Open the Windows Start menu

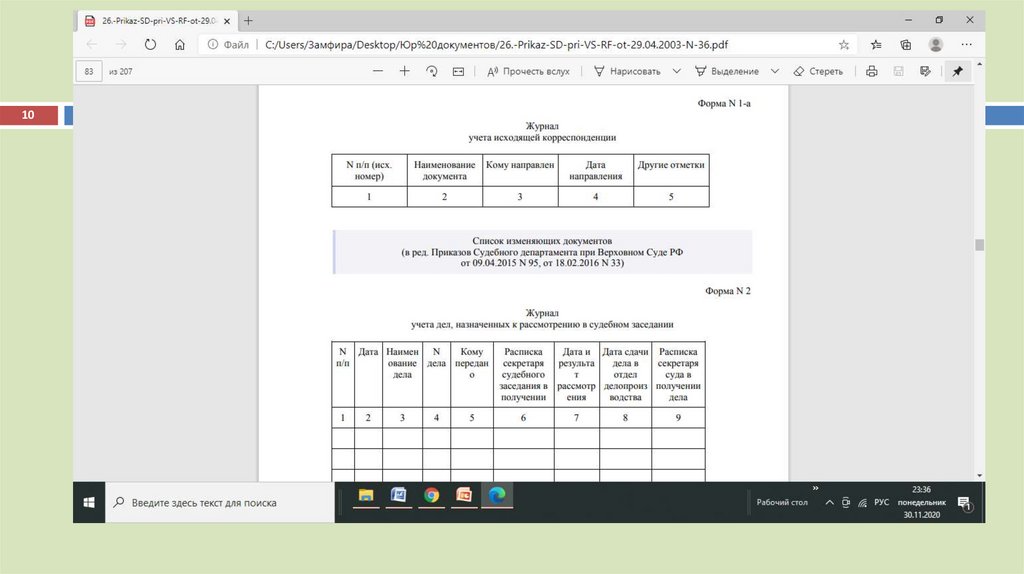[x=89, y=502]
